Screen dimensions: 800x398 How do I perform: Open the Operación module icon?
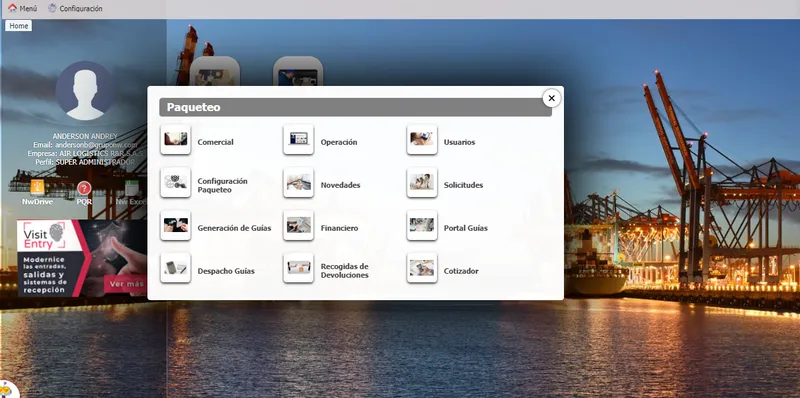coord(298,139)
